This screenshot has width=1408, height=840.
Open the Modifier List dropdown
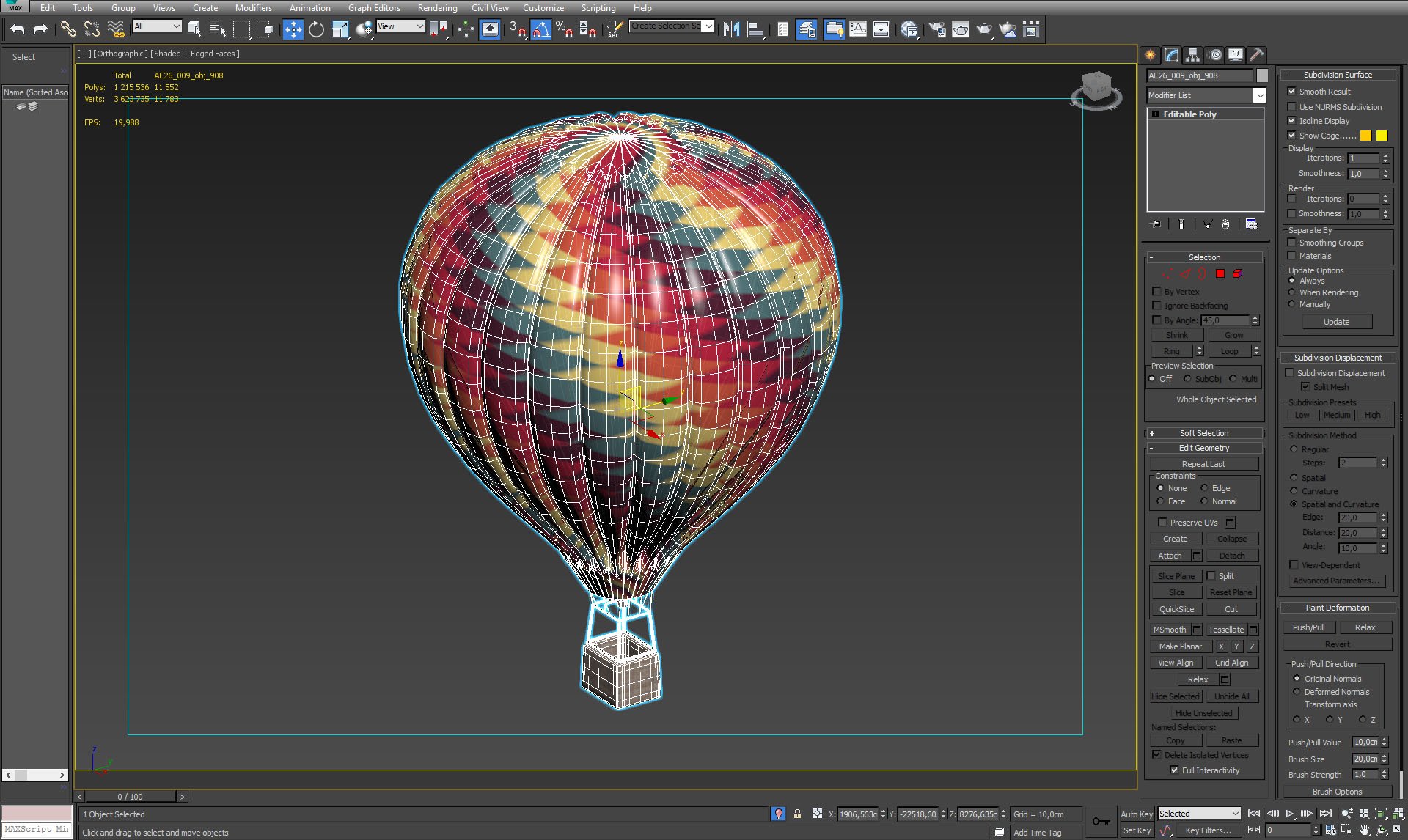click(1206, 95)
